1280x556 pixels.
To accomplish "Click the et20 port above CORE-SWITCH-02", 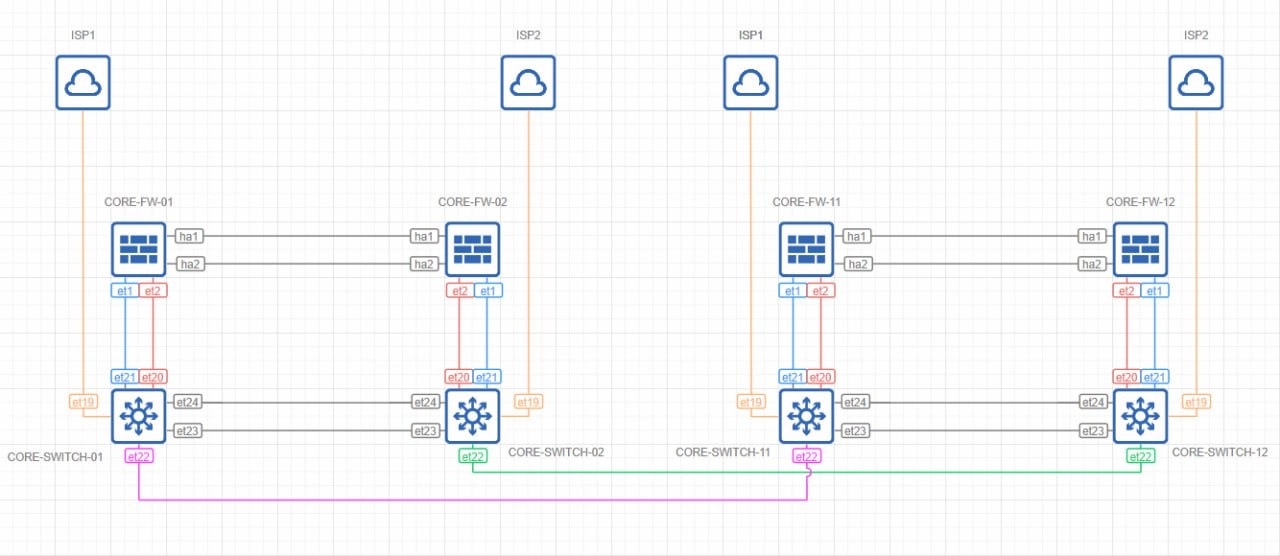I will click(x=459, y=377).
